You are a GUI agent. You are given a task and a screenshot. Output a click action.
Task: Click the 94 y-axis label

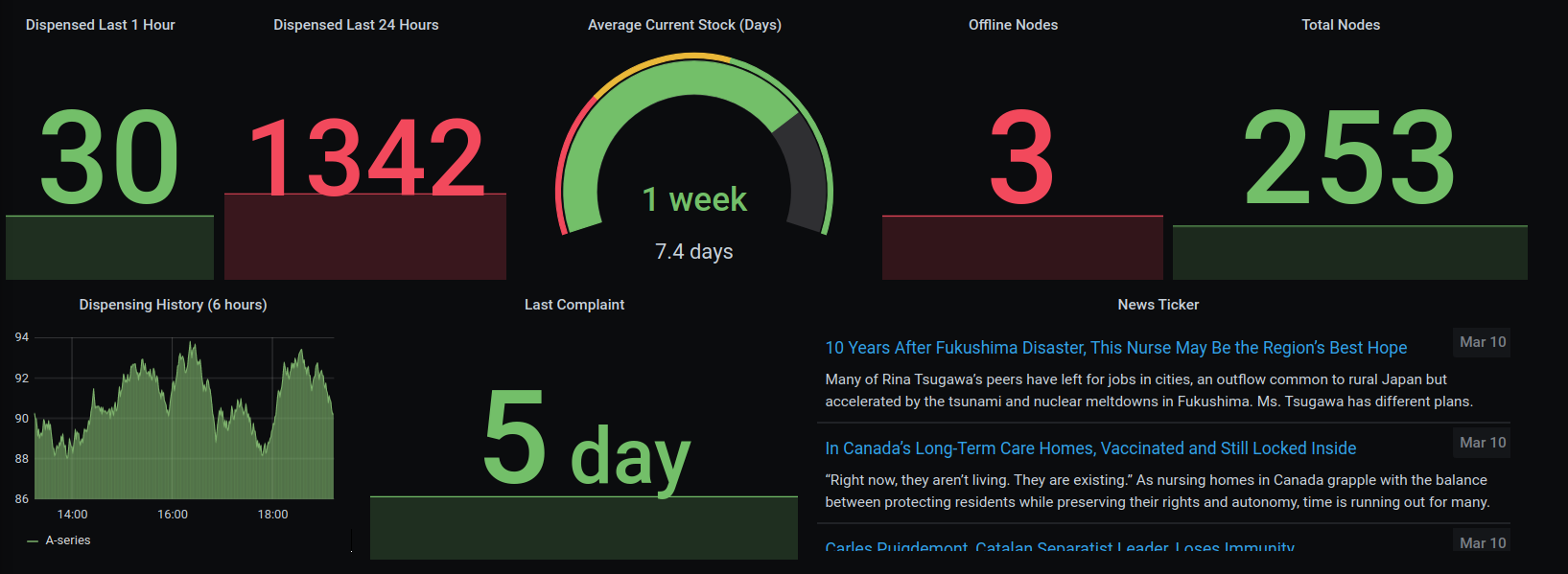pyautogui.click(x=22, y=337)
